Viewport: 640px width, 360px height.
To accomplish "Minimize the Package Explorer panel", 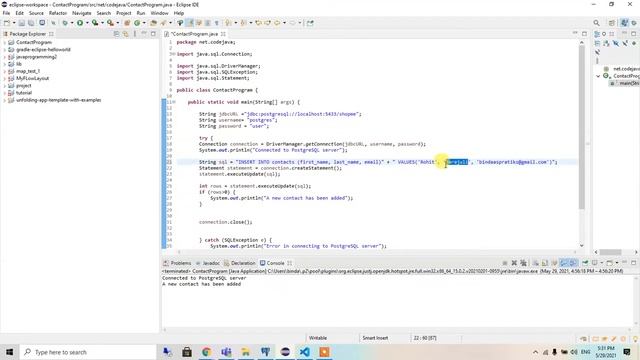I will click(144, 33).
